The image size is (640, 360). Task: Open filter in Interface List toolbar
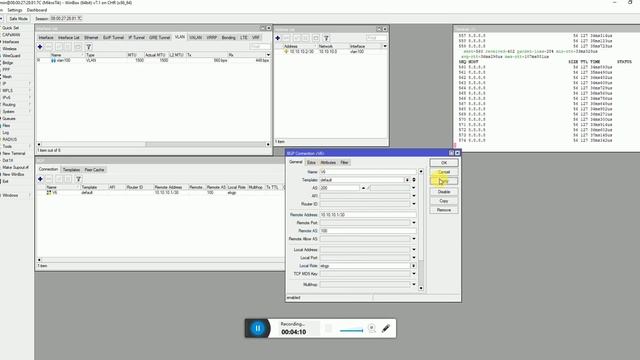(88, 47)
